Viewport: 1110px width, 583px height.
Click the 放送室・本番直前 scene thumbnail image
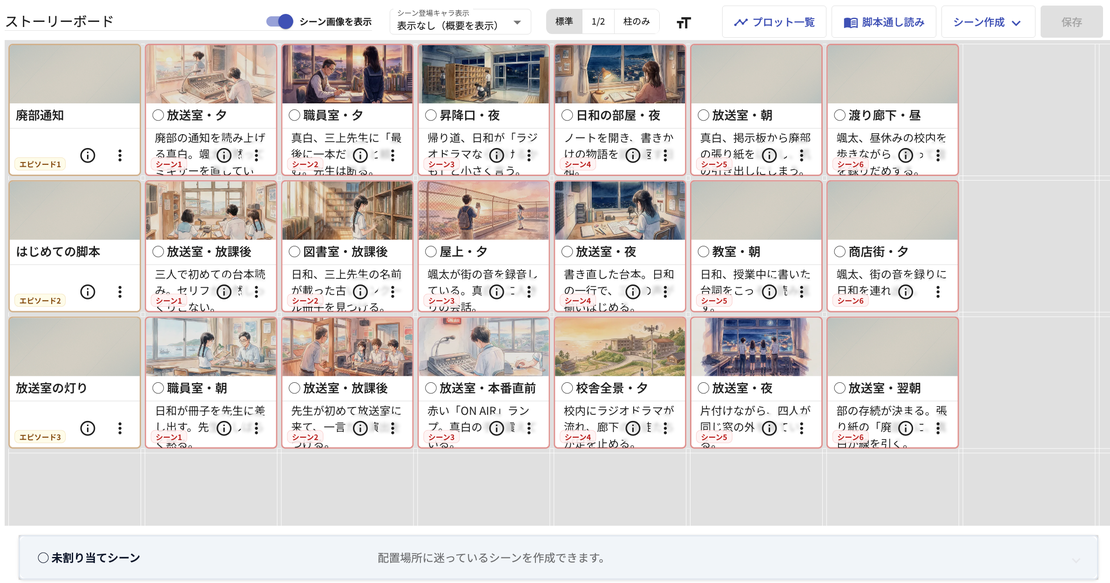click(484, 347)
